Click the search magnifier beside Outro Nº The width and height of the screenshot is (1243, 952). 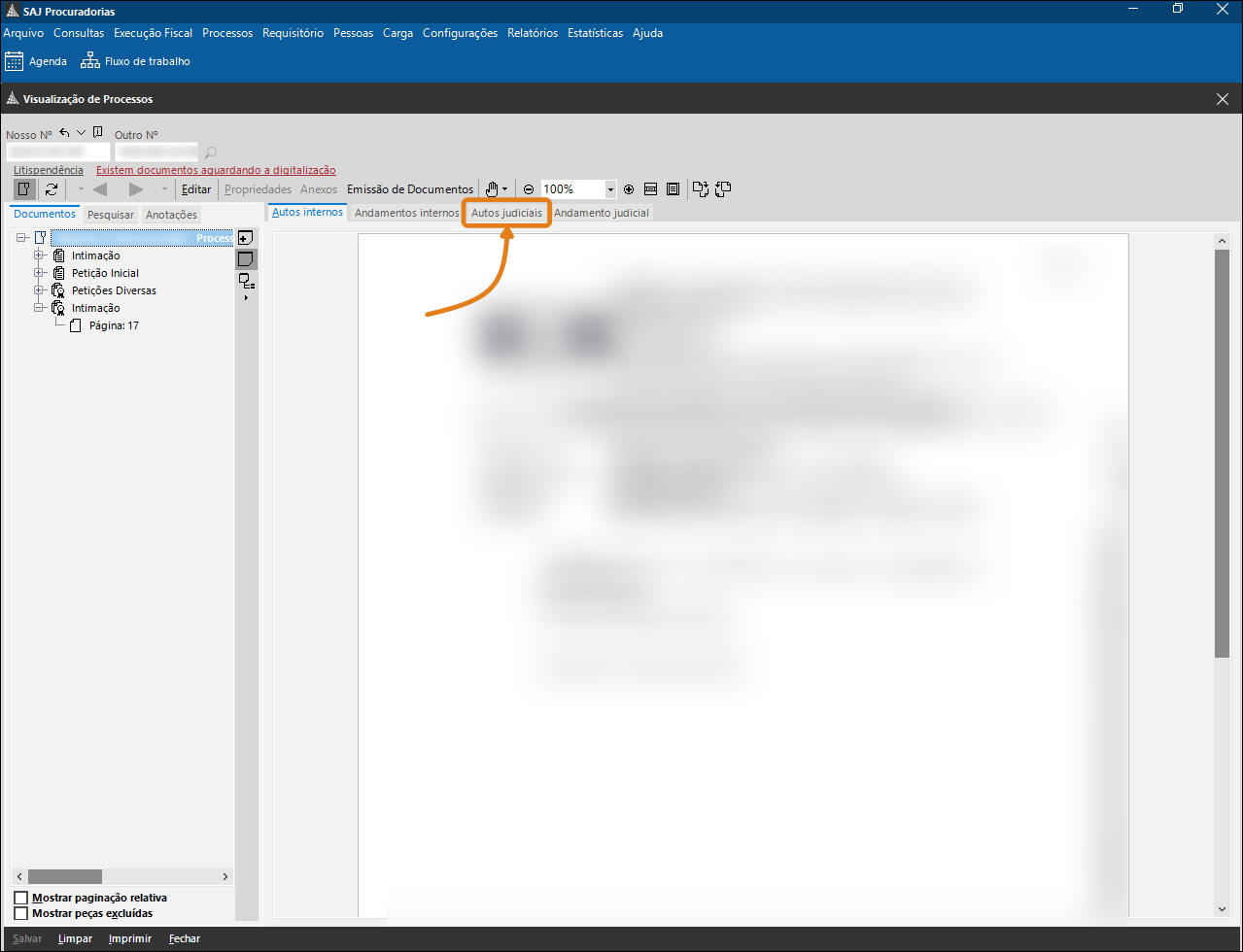211,153
